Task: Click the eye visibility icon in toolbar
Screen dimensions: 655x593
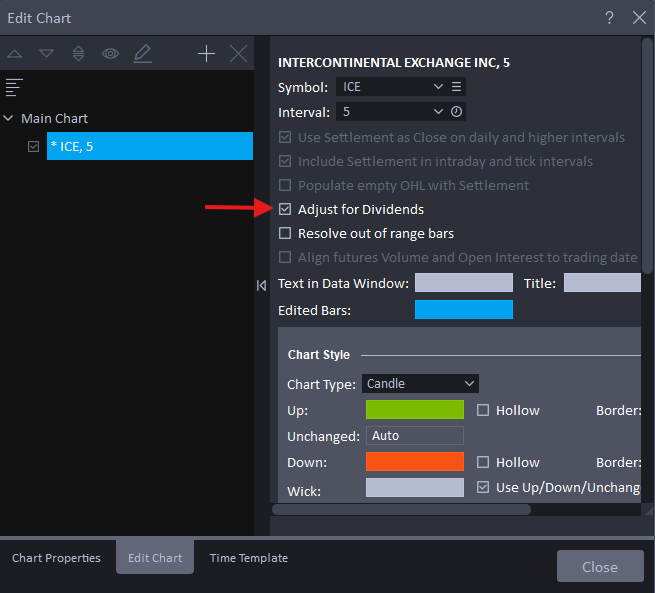Action: click(110, 54)
